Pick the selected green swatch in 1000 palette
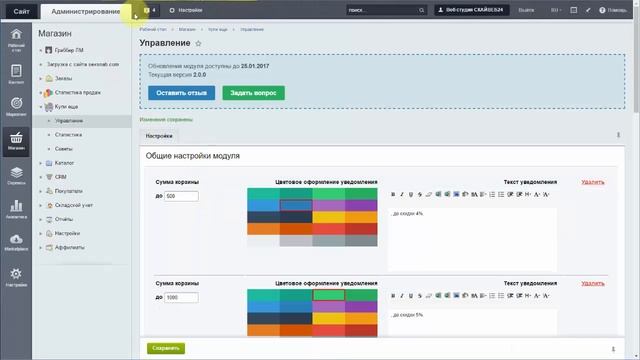 point(329,295)
